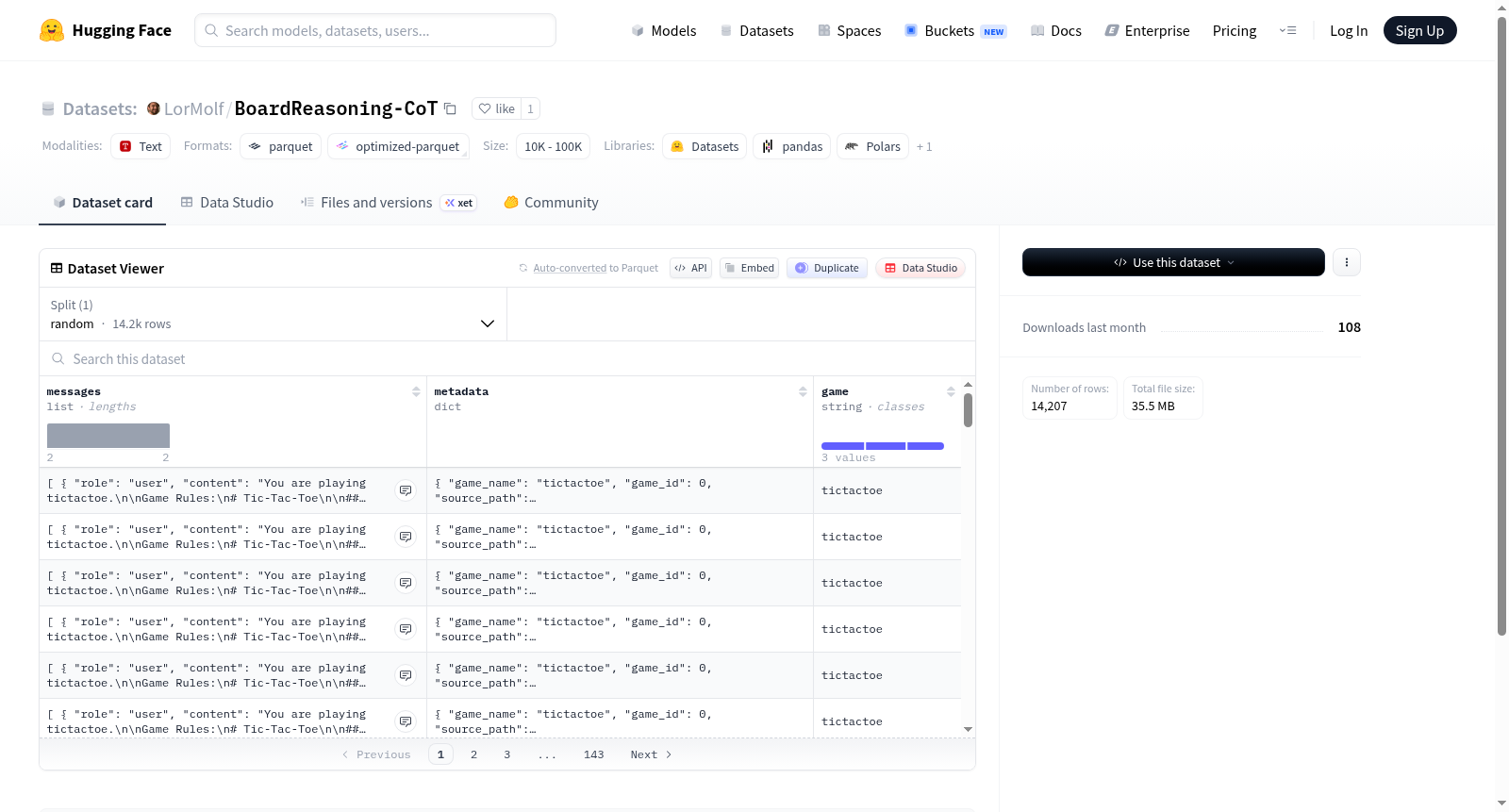Focus the models and datasets search box
Screen dimensions: 1509x812
pos(375,30)
